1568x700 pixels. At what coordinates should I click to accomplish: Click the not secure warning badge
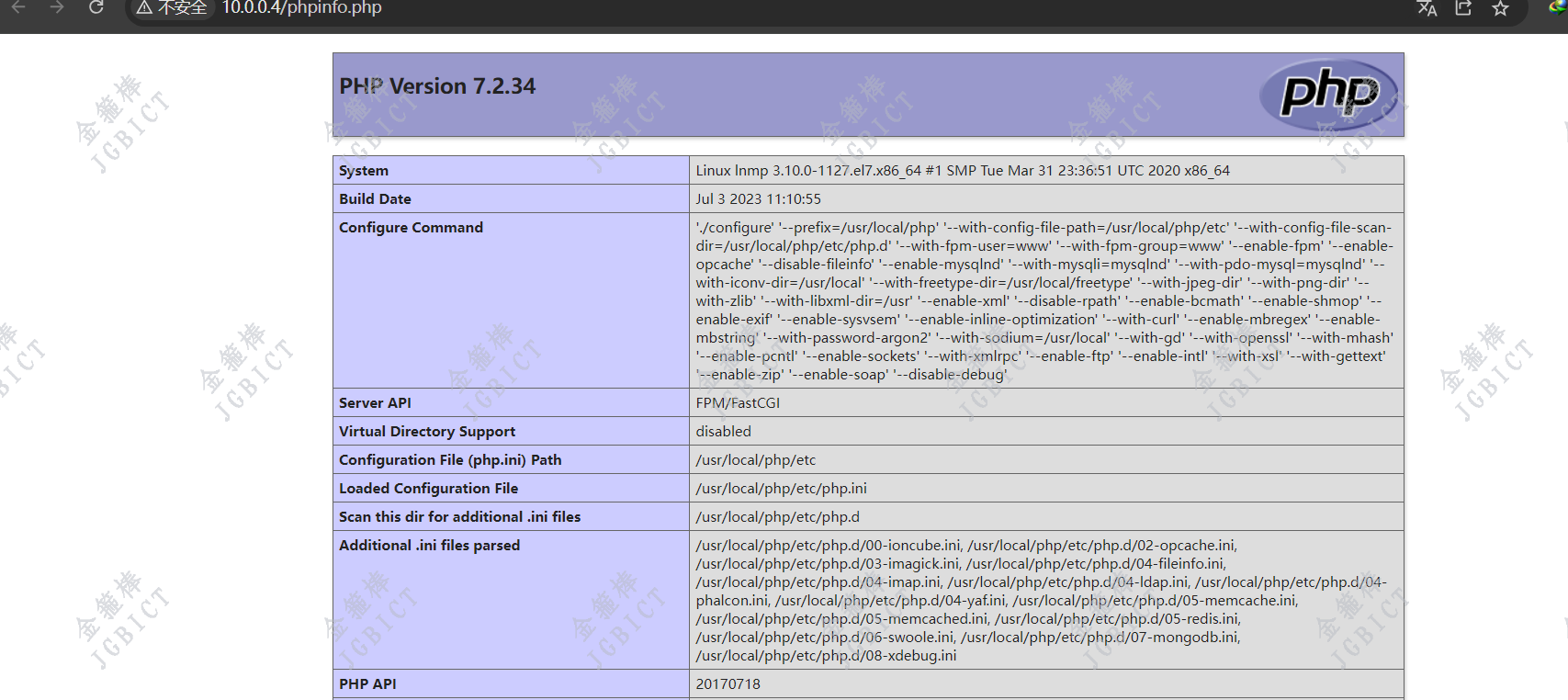(x=172, y=8)
